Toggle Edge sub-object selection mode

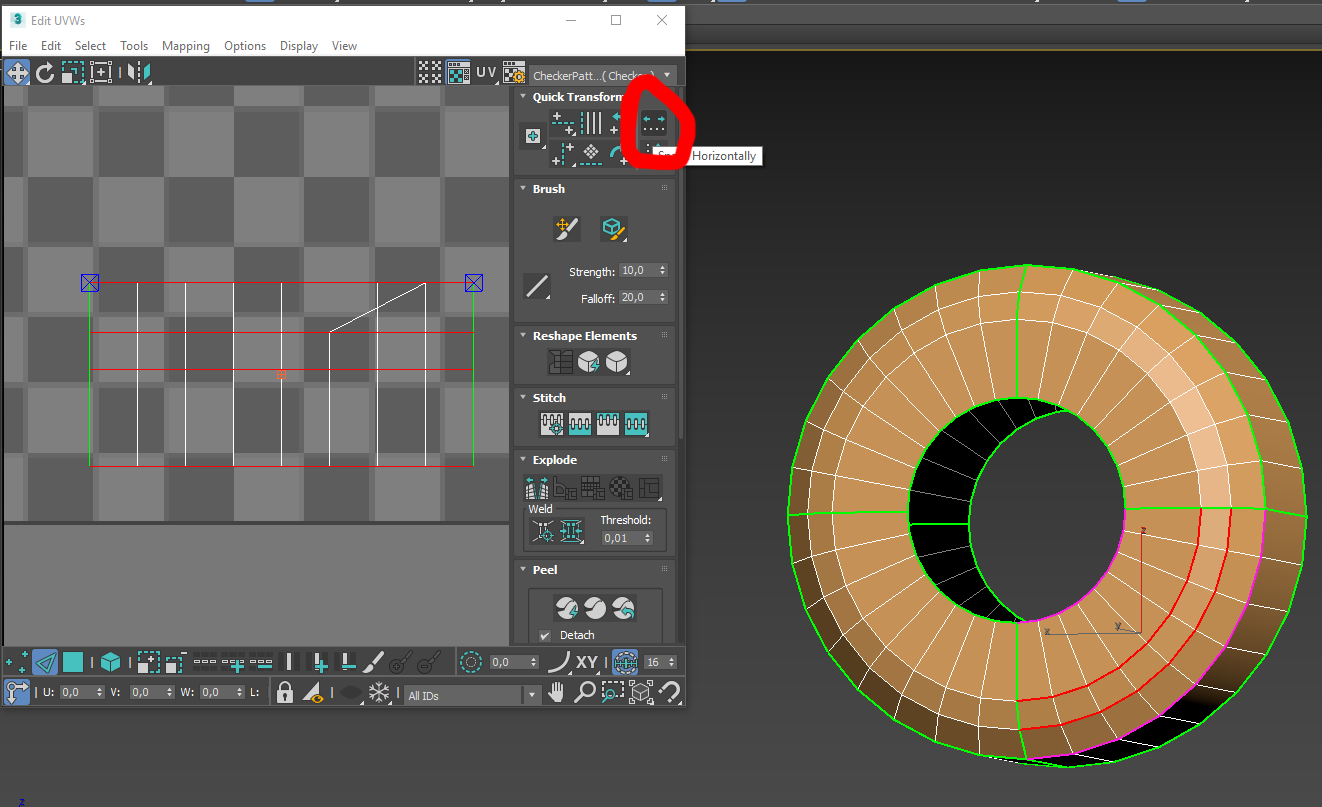(x=45, y=662)
